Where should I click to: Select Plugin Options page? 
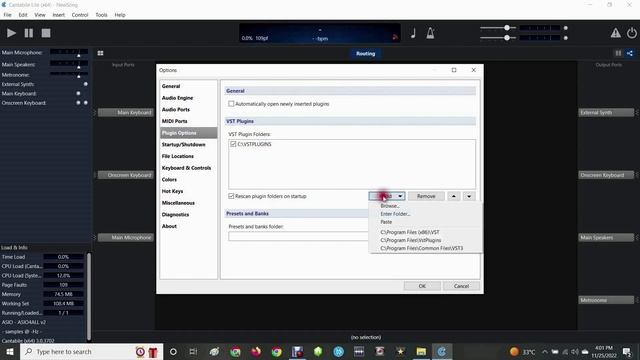pyautogui.click(x=189, y=133)
